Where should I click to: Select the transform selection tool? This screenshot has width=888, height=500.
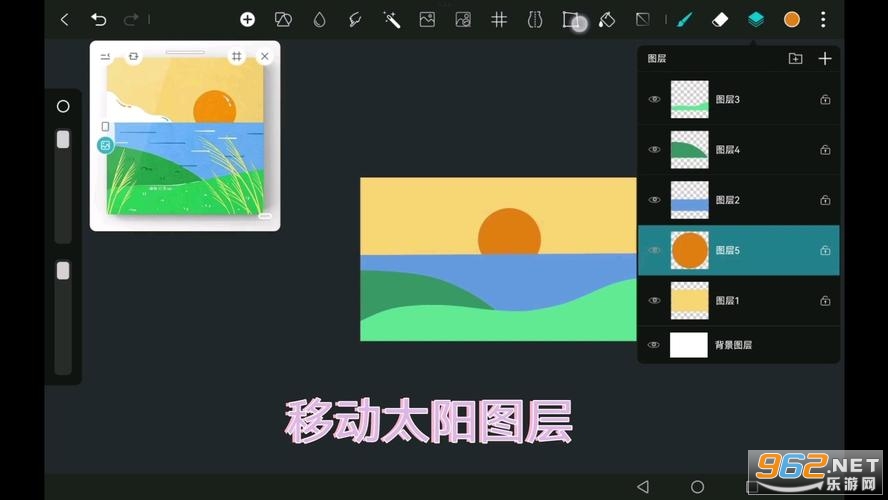coord(571,20)
